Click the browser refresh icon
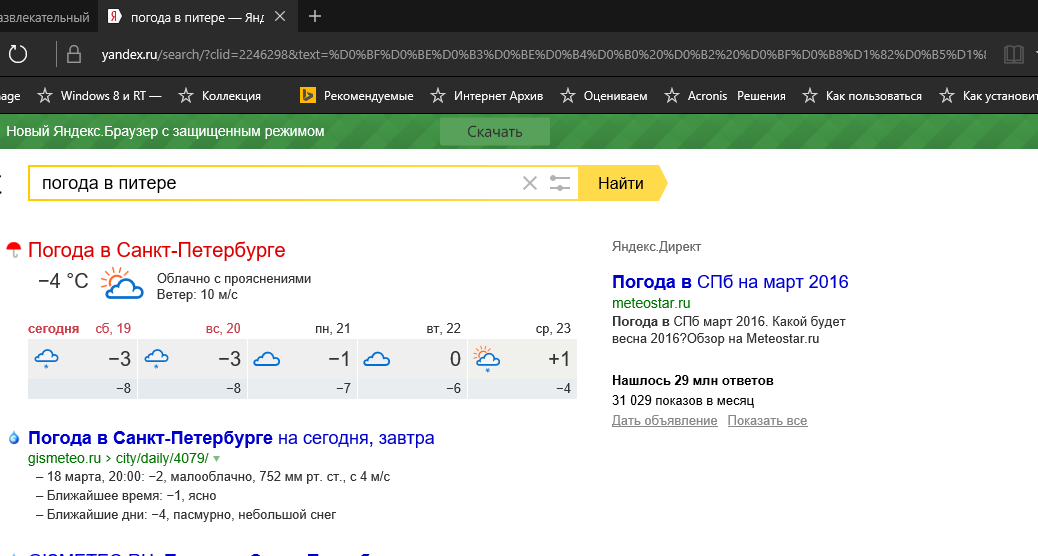Screen dimensions: 1038x556 (x=17, y=54)
